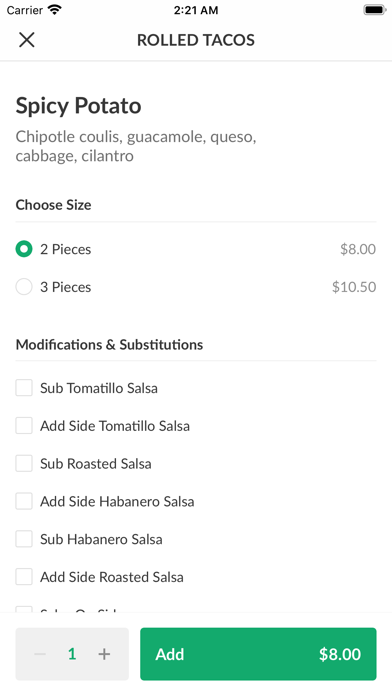The width and height of the screenshot is (392, 696).
Task: Tap the minus icon to decrease quantity
Action: (x=40, y=654)
